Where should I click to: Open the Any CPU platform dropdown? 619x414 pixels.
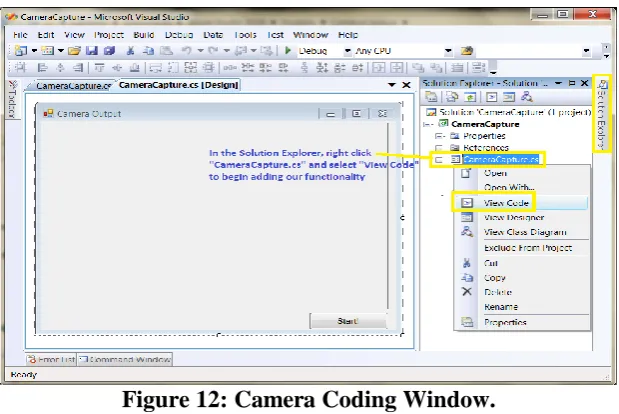(448, 51)
